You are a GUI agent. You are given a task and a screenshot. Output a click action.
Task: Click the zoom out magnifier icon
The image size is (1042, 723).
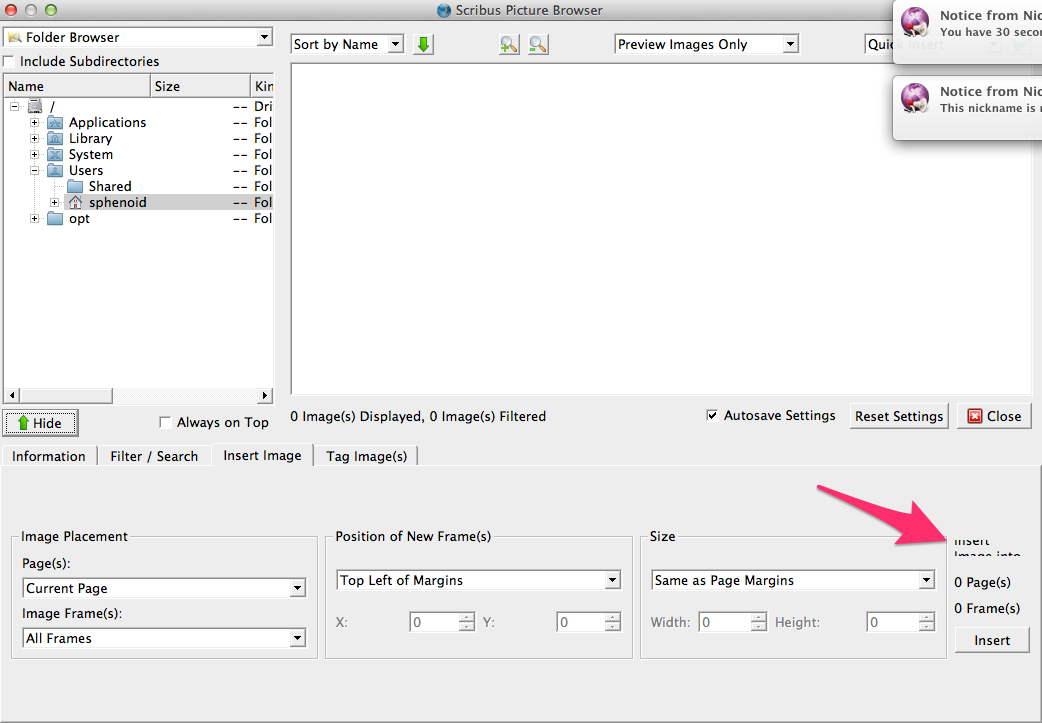[x=538, y=44]
